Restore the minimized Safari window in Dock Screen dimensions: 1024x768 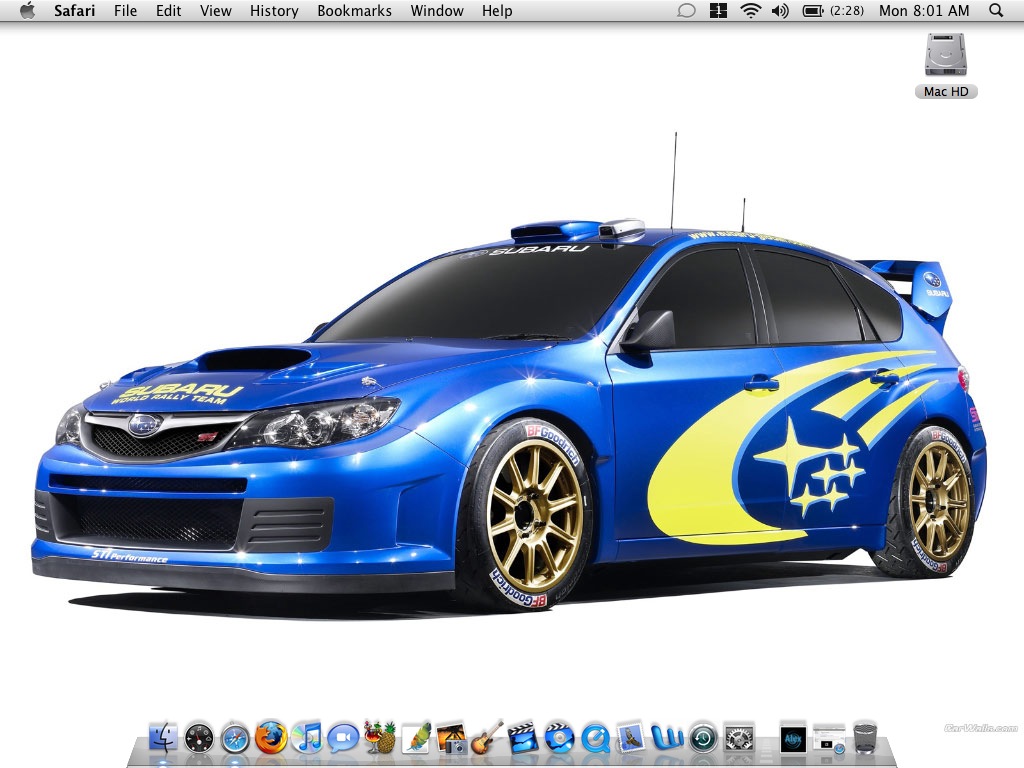829,739
